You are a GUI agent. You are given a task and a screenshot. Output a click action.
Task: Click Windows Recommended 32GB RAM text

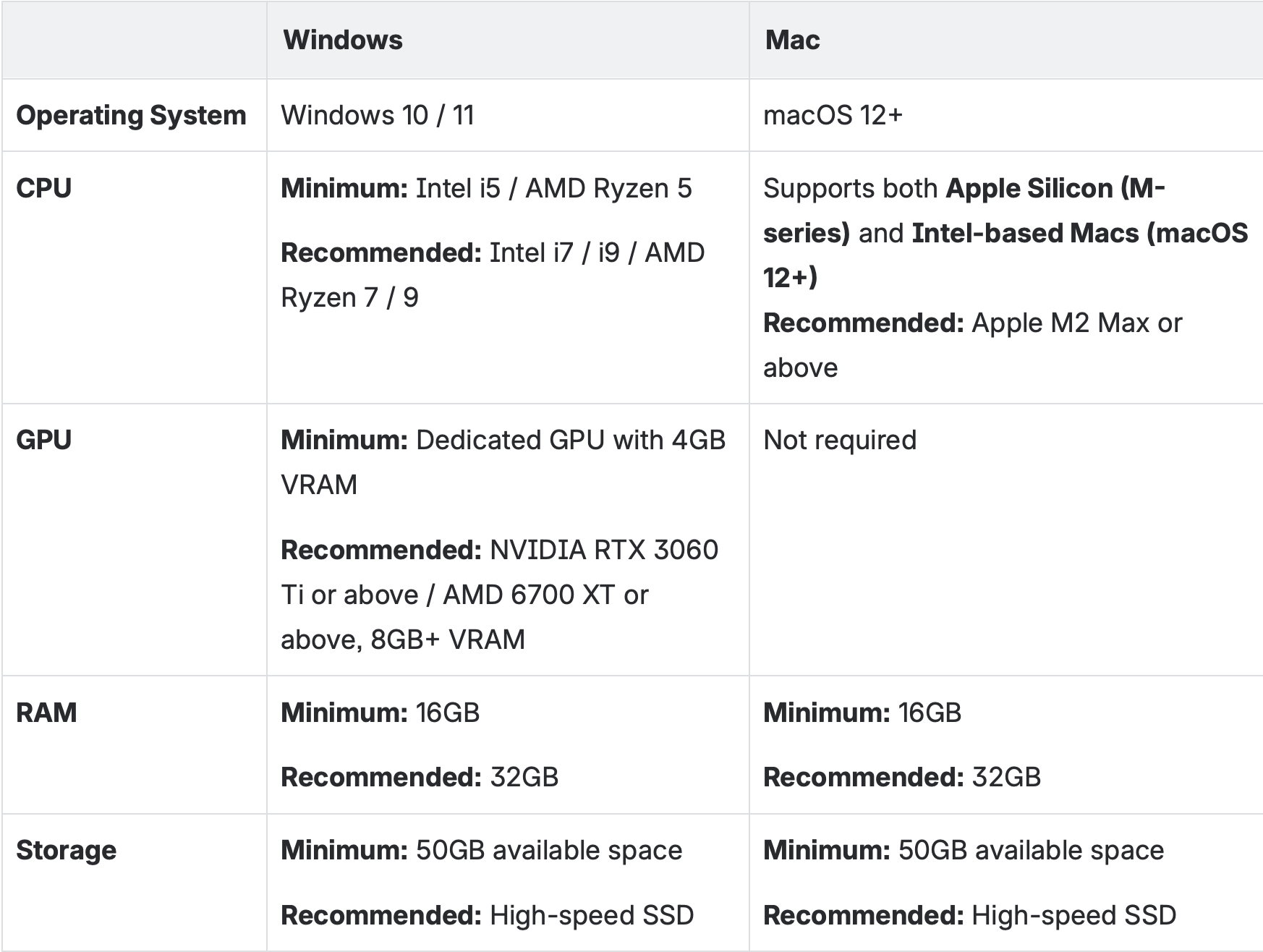[x=420, y=777]
